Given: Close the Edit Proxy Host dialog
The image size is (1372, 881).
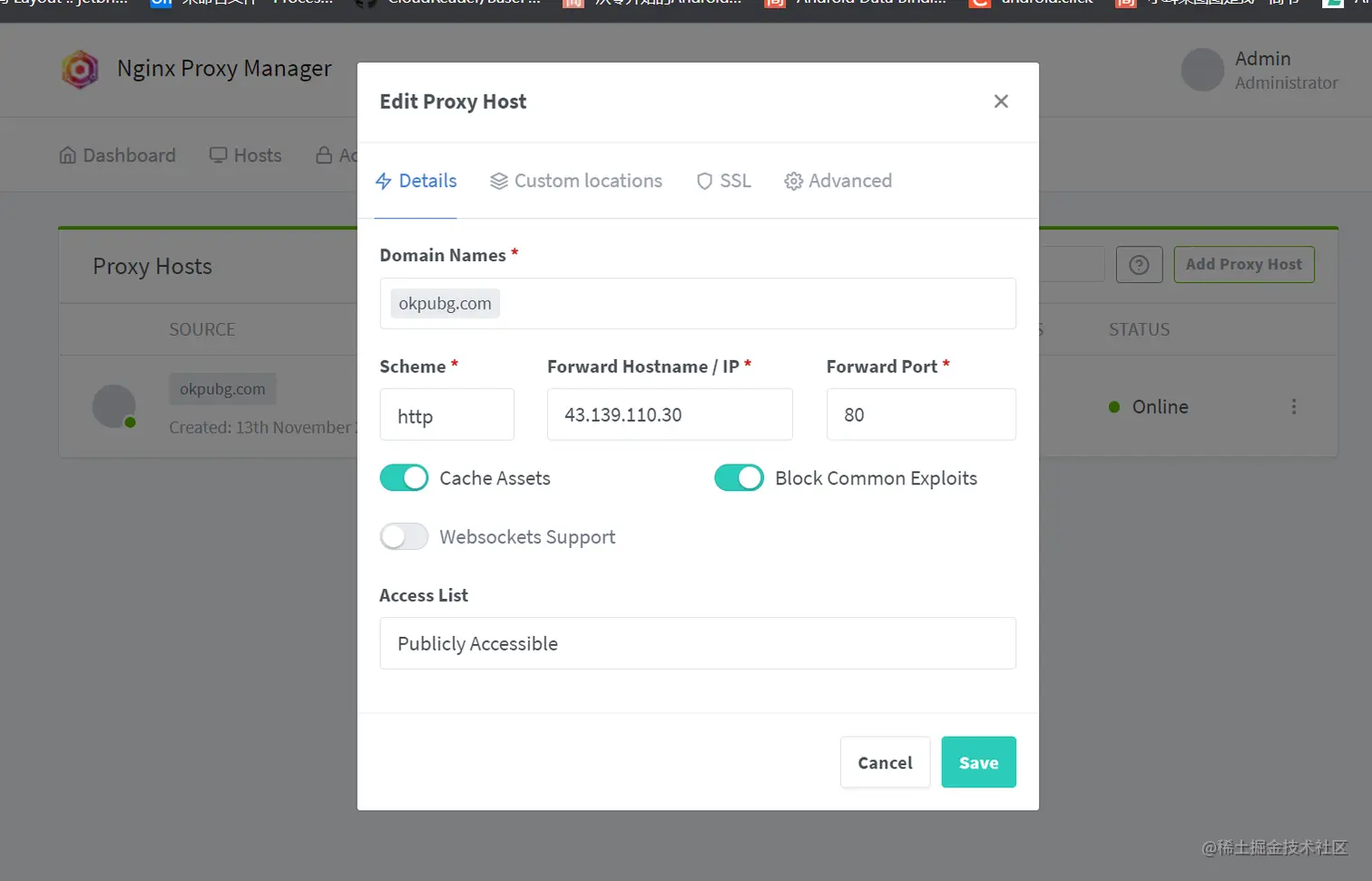Looking at the screenshot, I should click(1001, 102).
